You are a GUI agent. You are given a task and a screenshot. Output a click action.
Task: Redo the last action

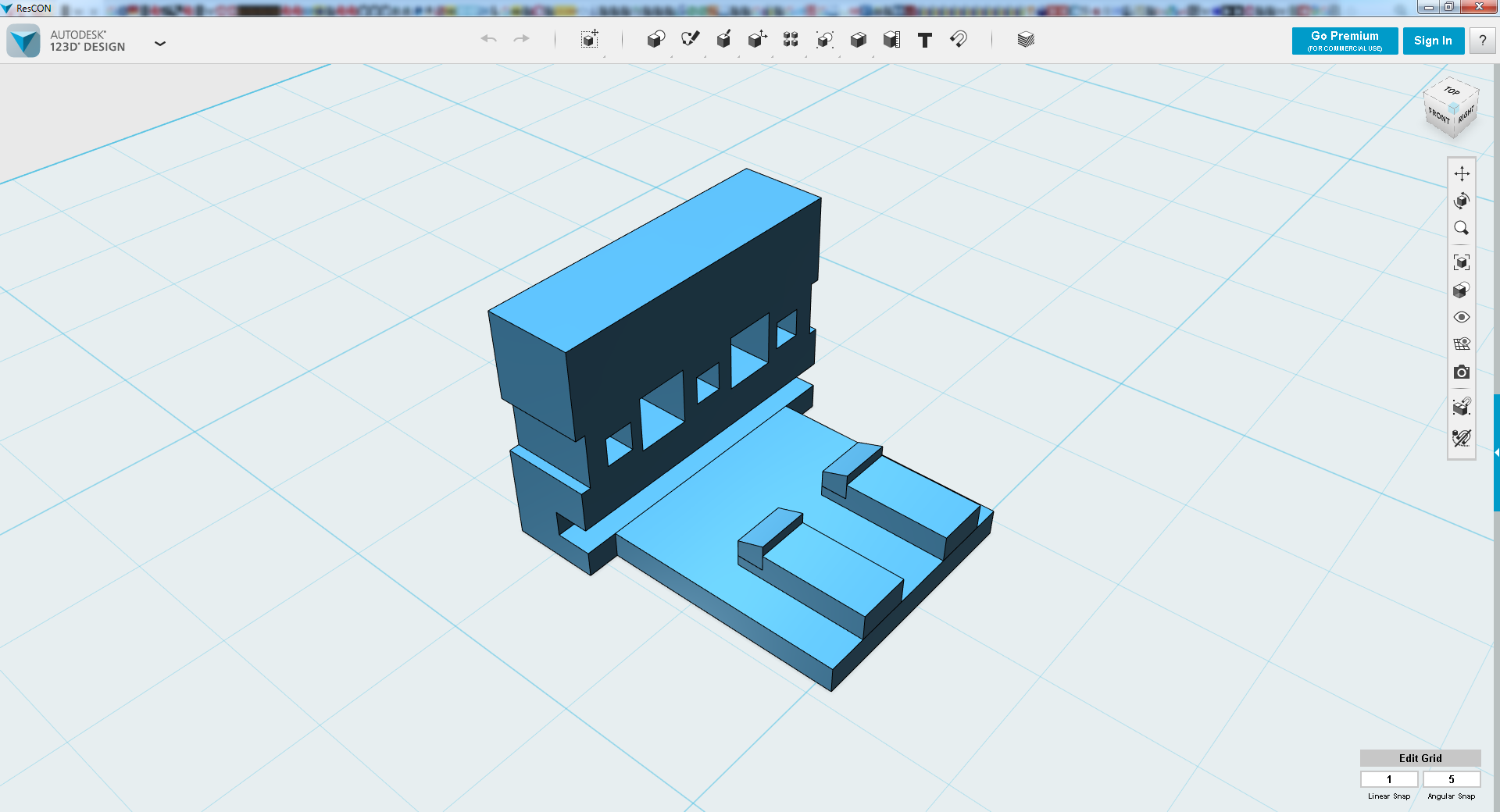click(522, 39)
